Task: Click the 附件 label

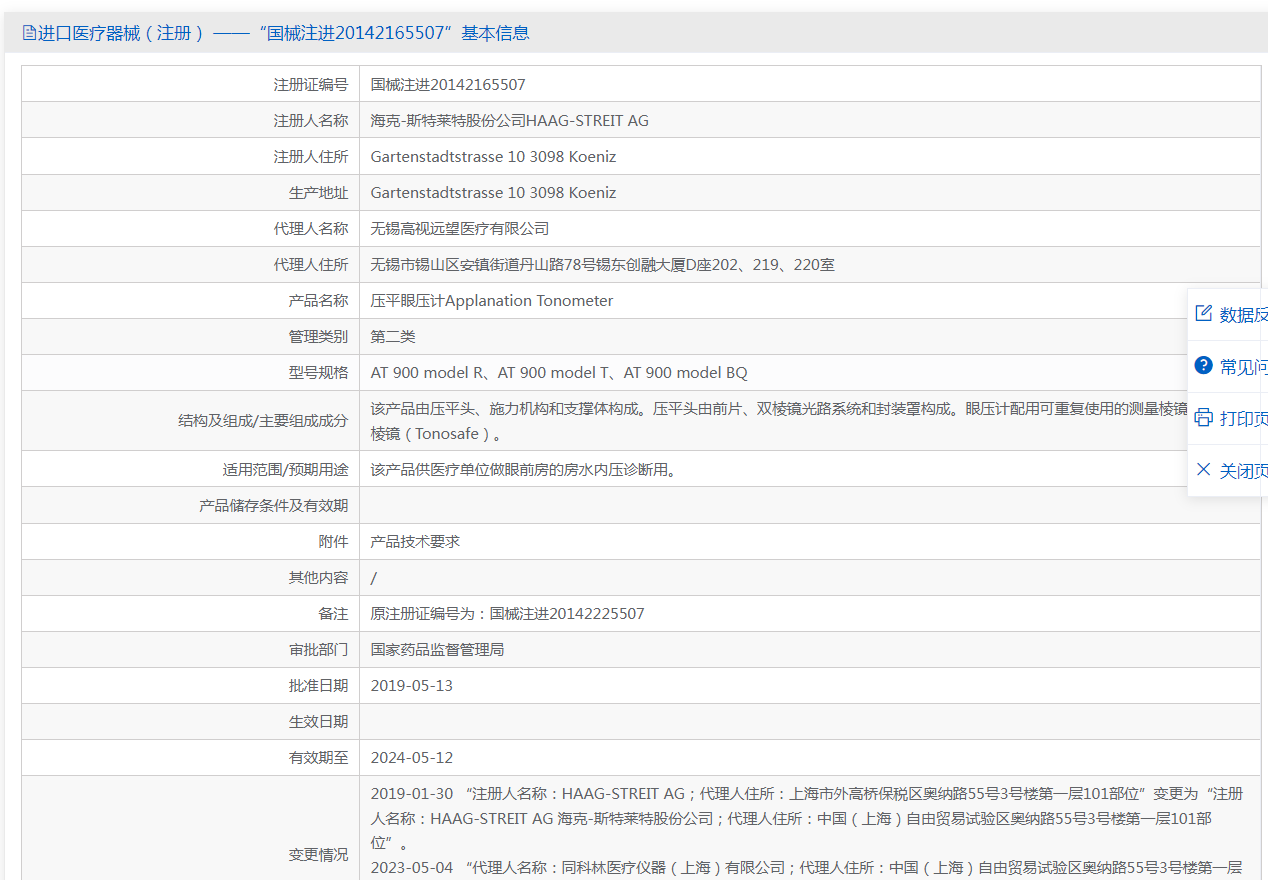Action: click(334, 542)
